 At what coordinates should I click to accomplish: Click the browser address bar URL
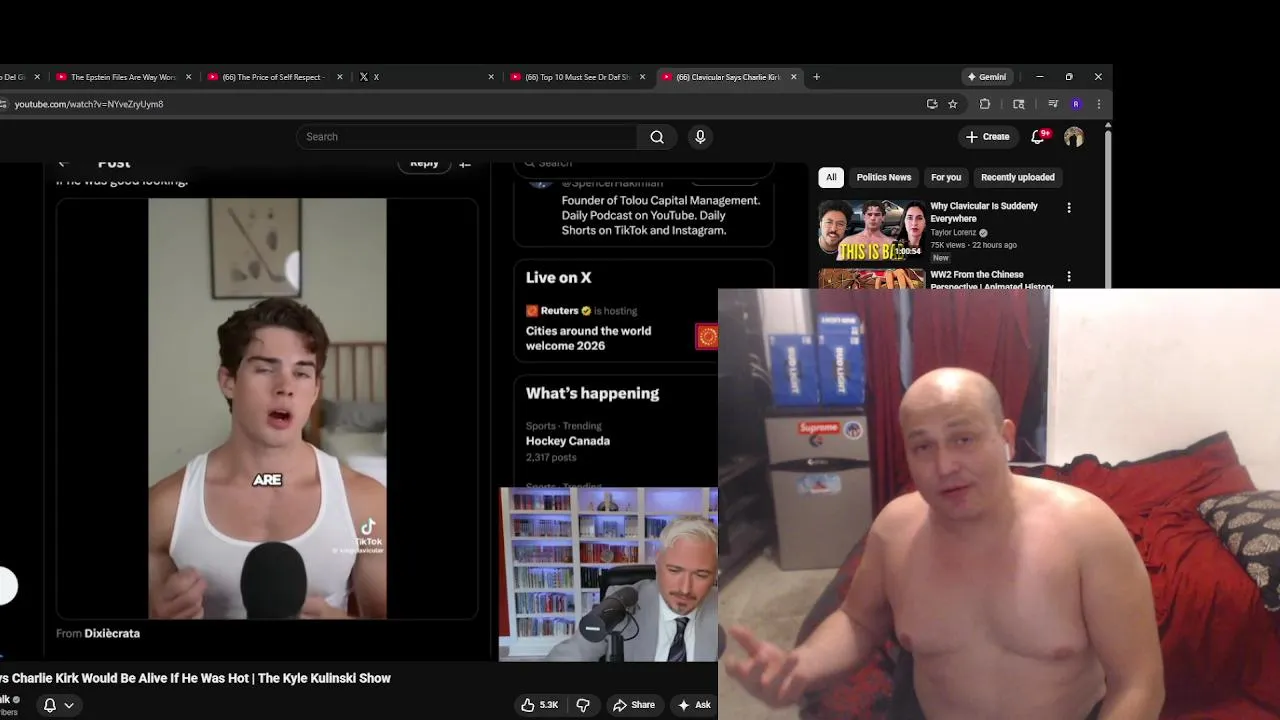pyautogui.click(x=89, y=104)
